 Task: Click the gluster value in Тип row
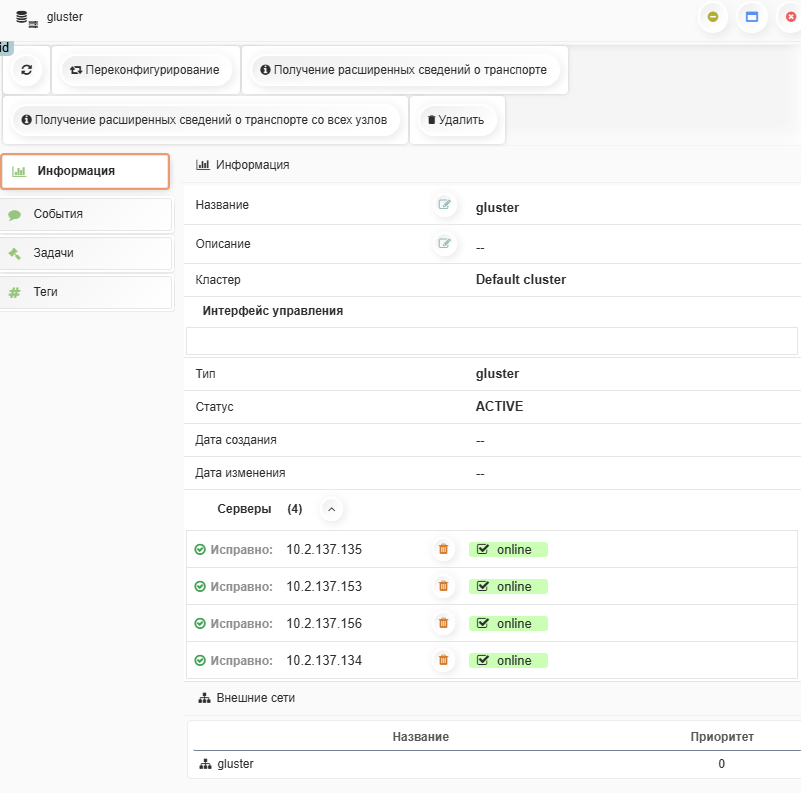coord(497,374)
